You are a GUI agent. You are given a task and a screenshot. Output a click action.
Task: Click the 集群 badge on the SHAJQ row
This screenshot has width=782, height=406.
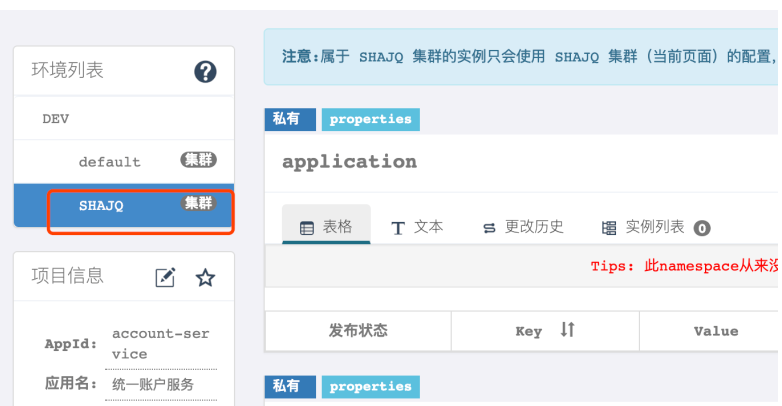click(198, 204)
